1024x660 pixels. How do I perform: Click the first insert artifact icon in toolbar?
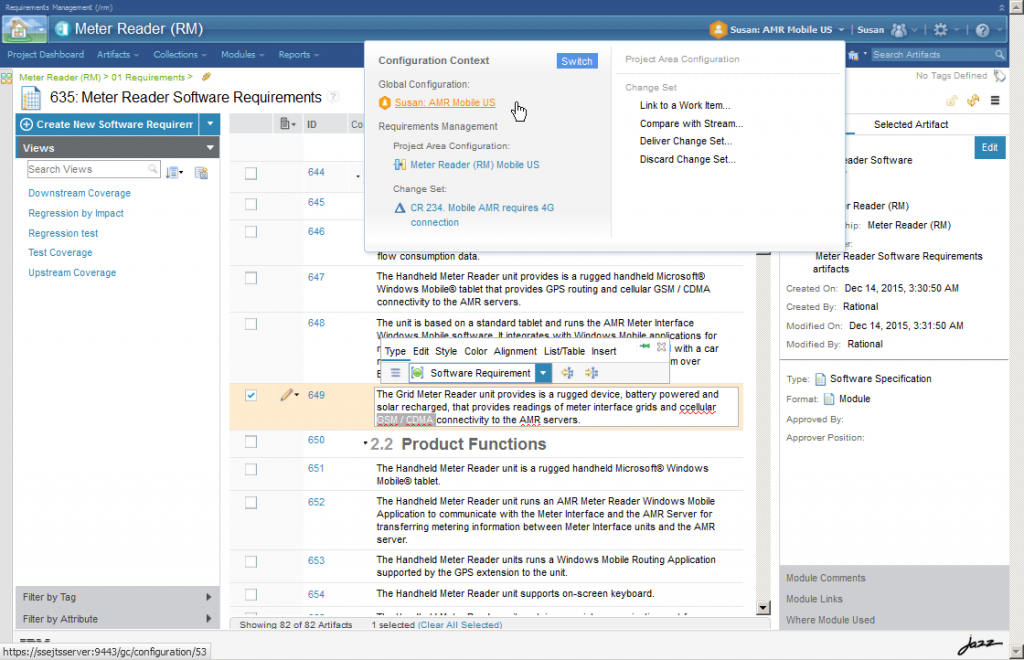click(x=567, y=373)
